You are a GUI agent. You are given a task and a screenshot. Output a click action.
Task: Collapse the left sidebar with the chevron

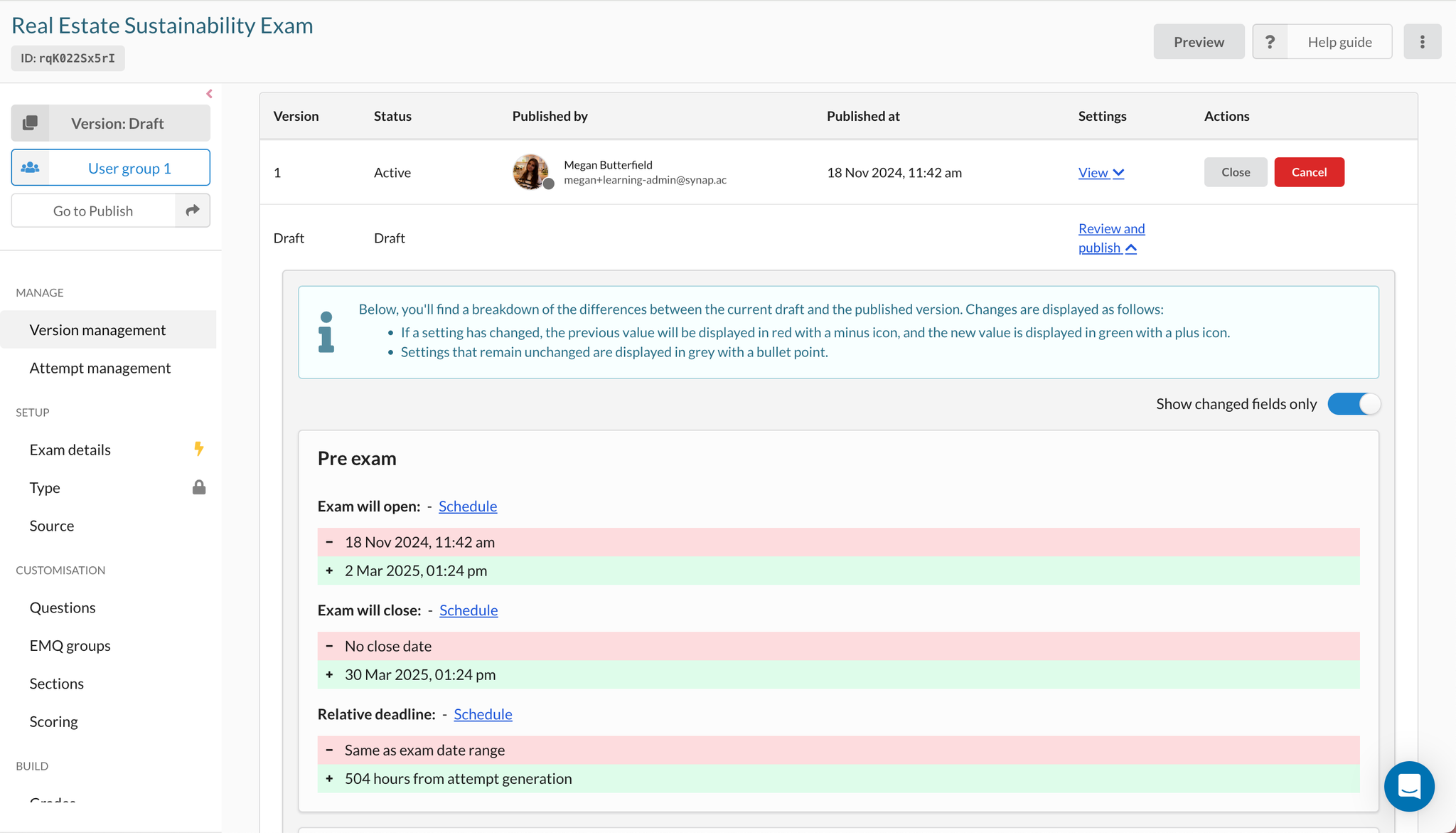pos(209,93)
